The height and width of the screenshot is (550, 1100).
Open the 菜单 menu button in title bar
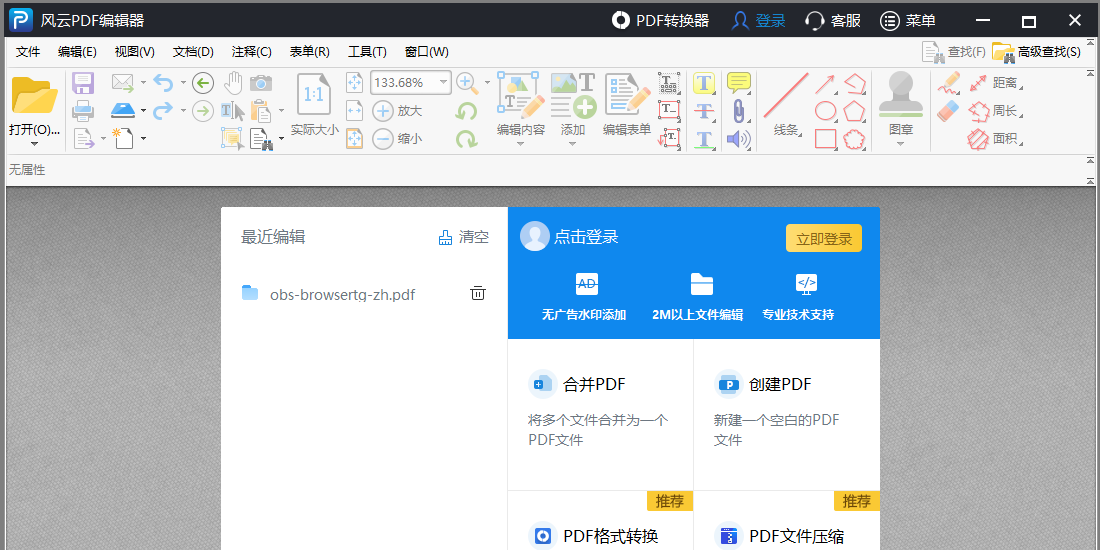click(x=908, y=20)
